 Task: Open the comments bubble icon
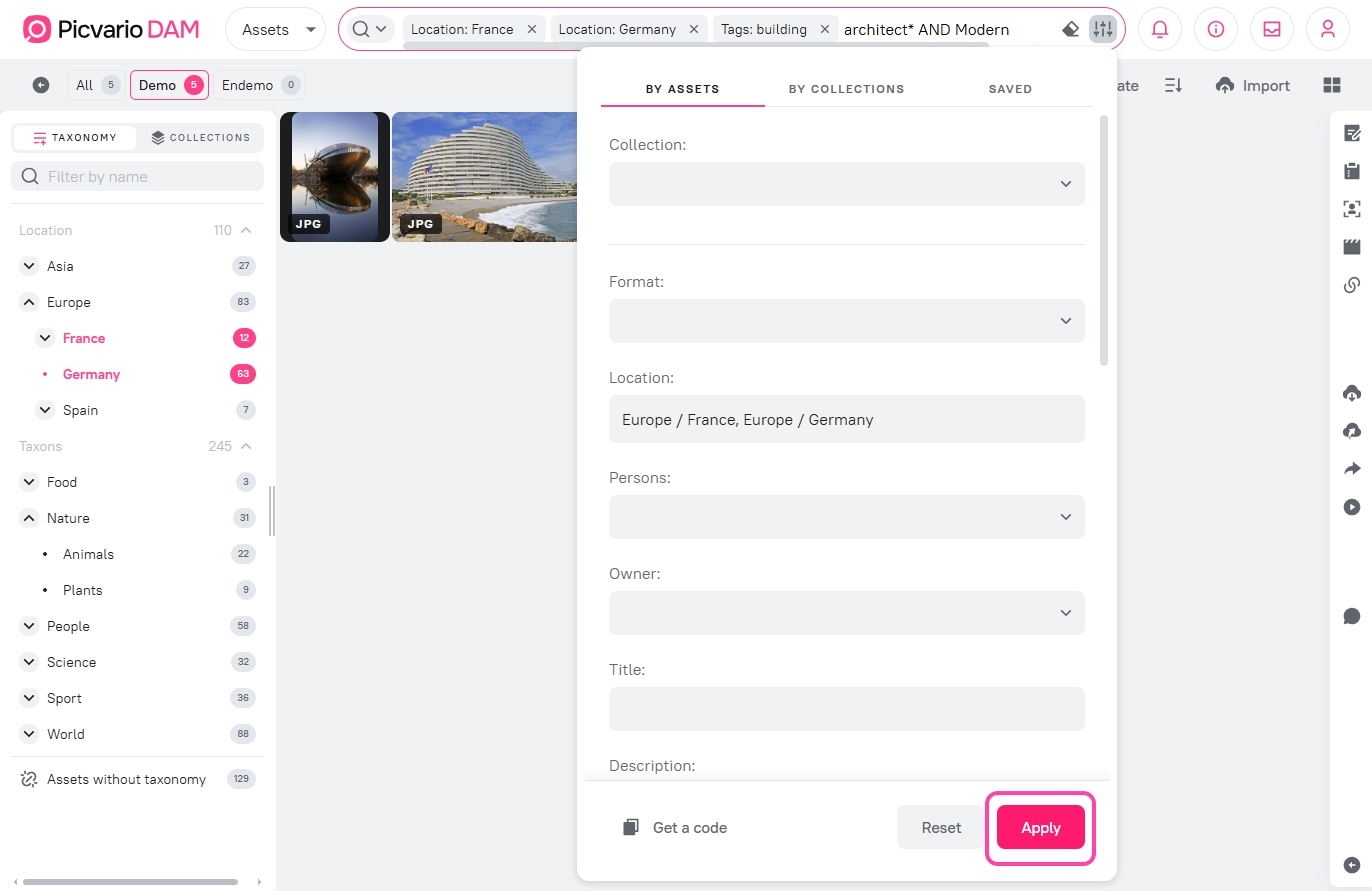(1352, 616)
